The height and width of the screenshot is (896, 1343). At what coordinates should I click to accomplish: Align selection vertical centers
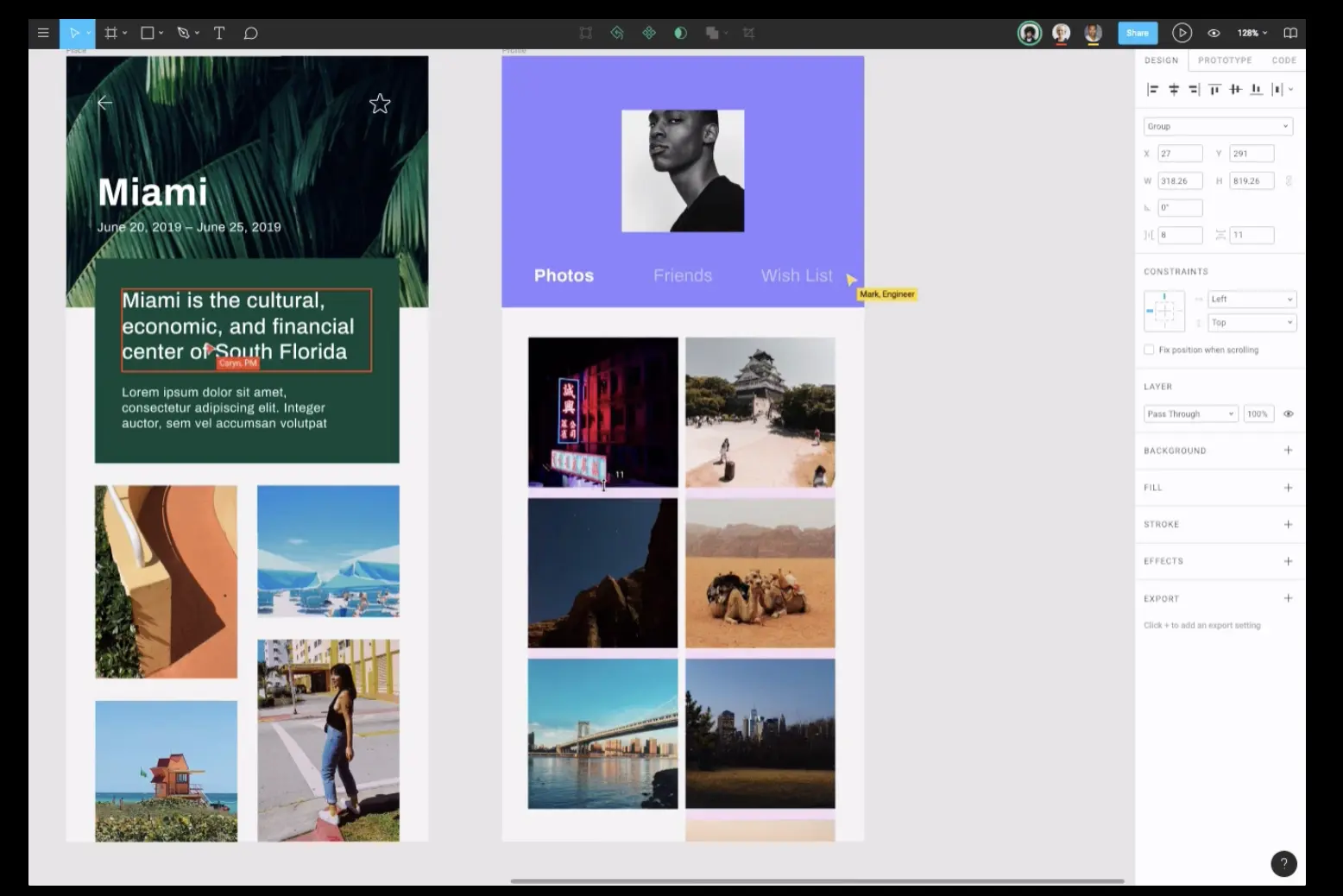click(1236, 90)
